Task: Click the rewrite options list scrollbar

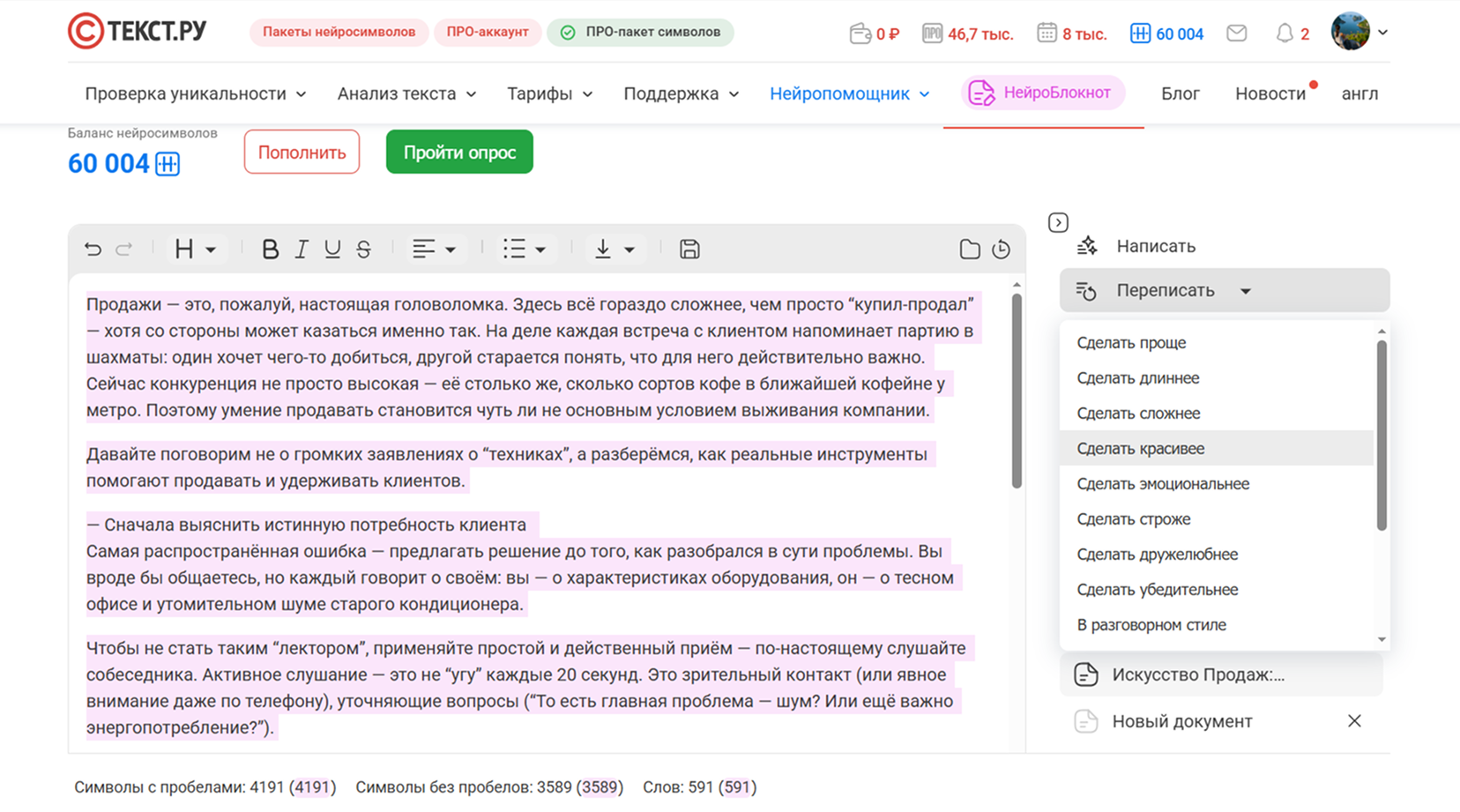Action: 1382,436
